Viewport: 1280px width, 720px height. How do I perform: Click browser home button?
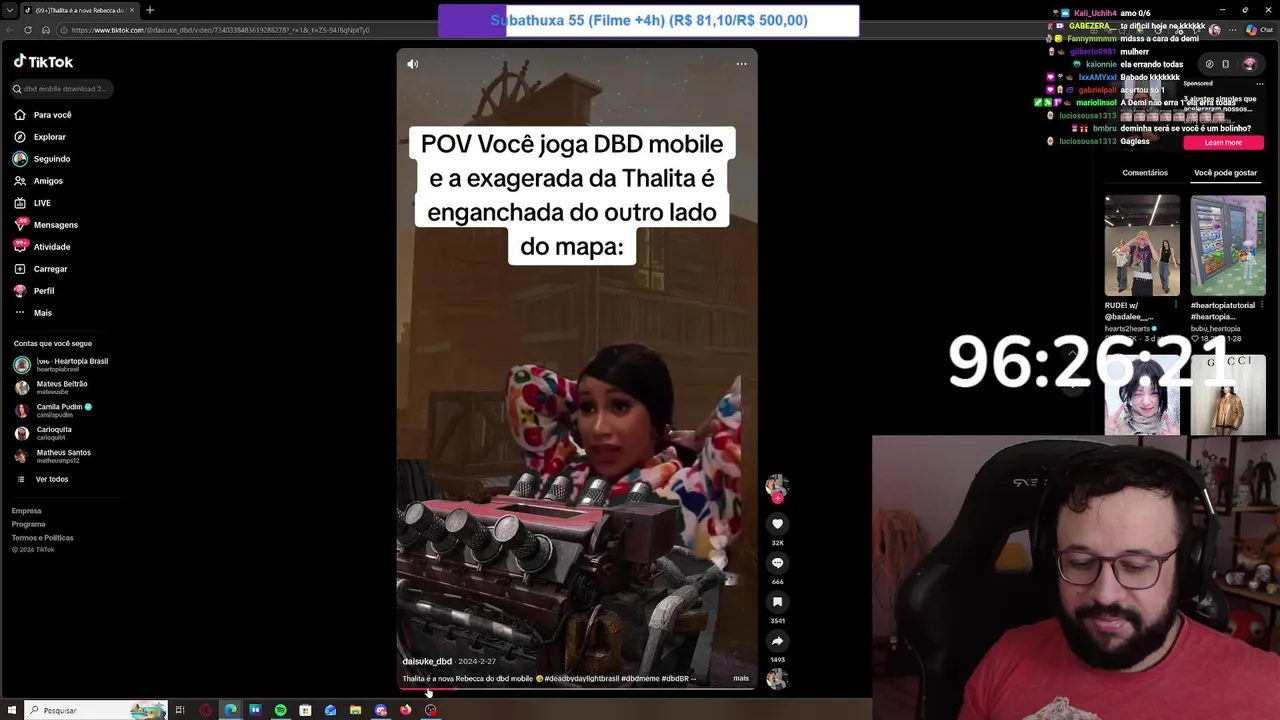pyautogui.click(x=46, y=30)
